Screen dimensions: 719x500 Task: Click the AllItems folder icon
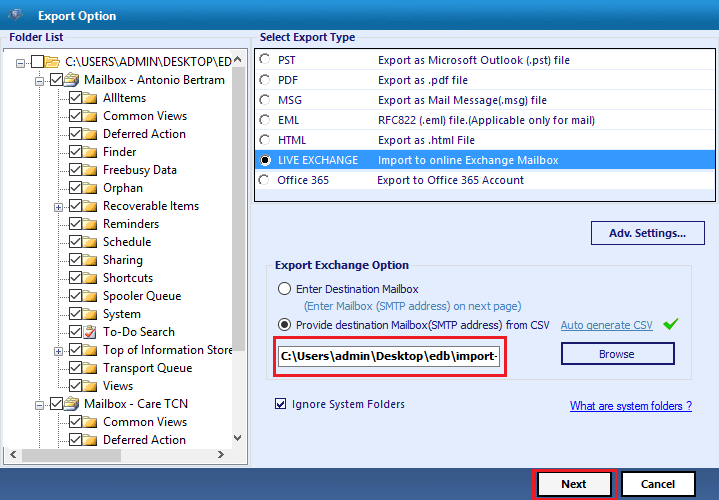[x=90, y=98]
